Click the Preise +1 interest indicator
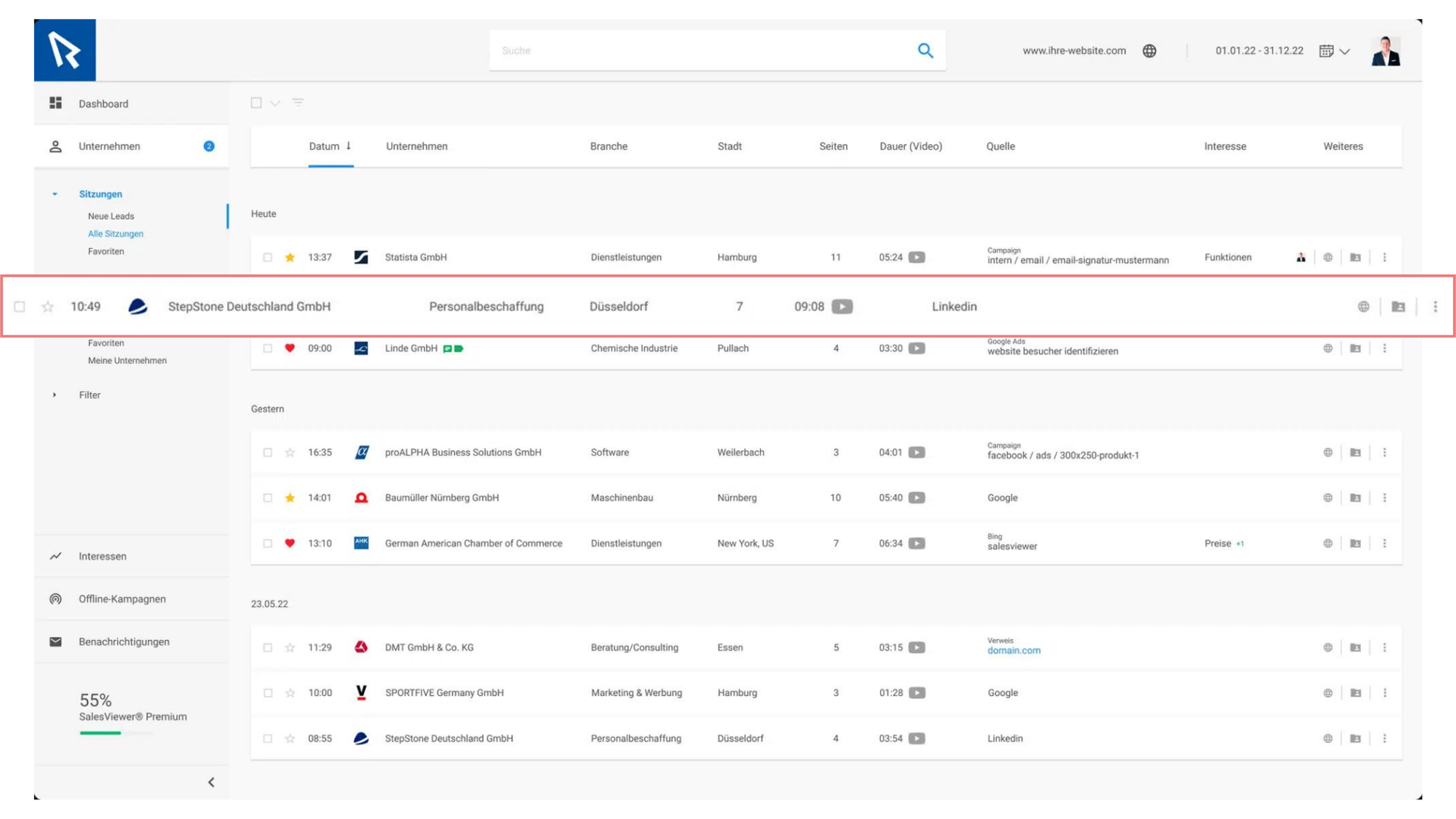Screen dimensions: 1456x819 click(x=1224, y=543)
